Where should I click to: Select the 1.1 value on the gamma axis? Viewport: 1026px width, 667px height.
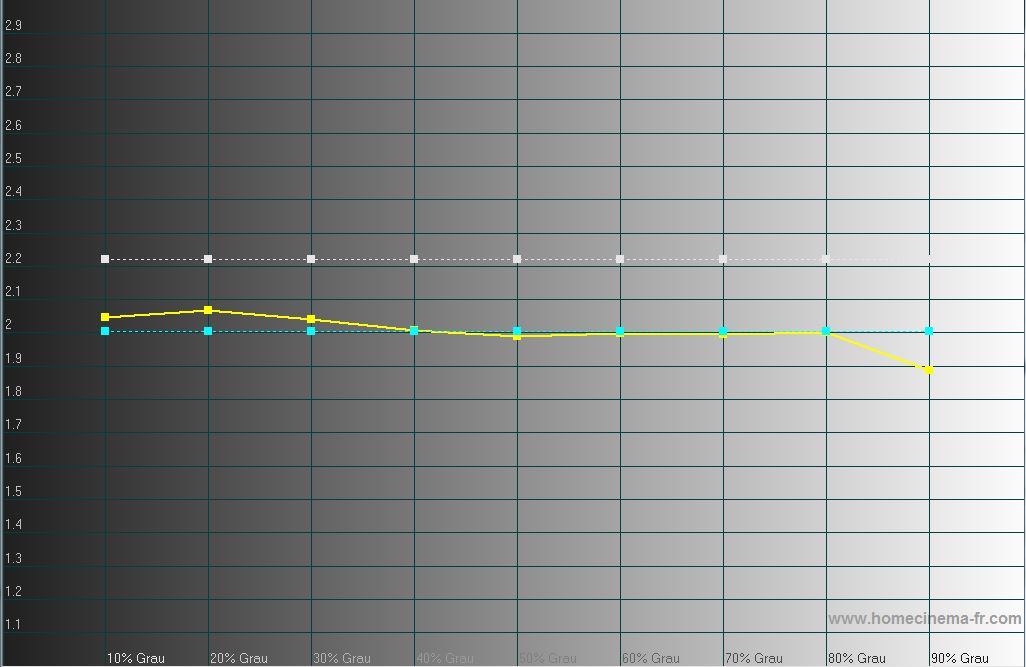14,625
